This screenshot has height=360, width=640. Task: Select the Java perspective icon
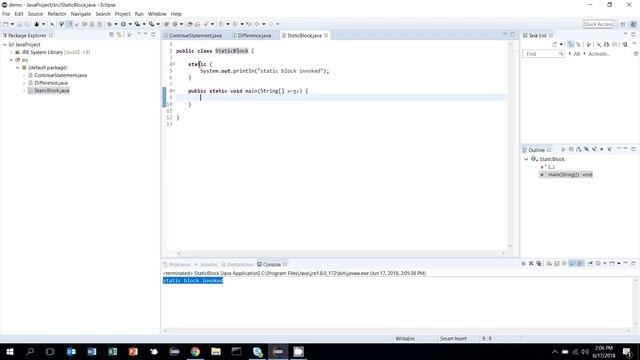coord(633,24)
